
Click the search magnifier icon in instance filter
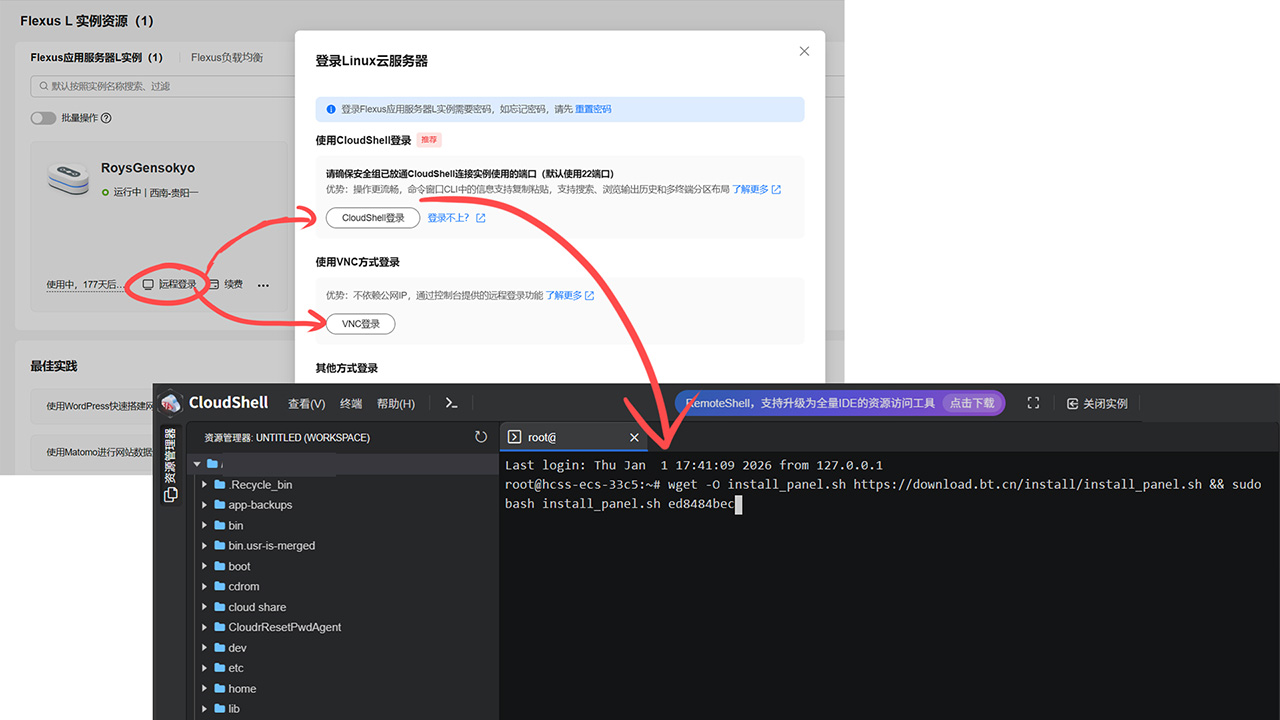coord(43,86)
